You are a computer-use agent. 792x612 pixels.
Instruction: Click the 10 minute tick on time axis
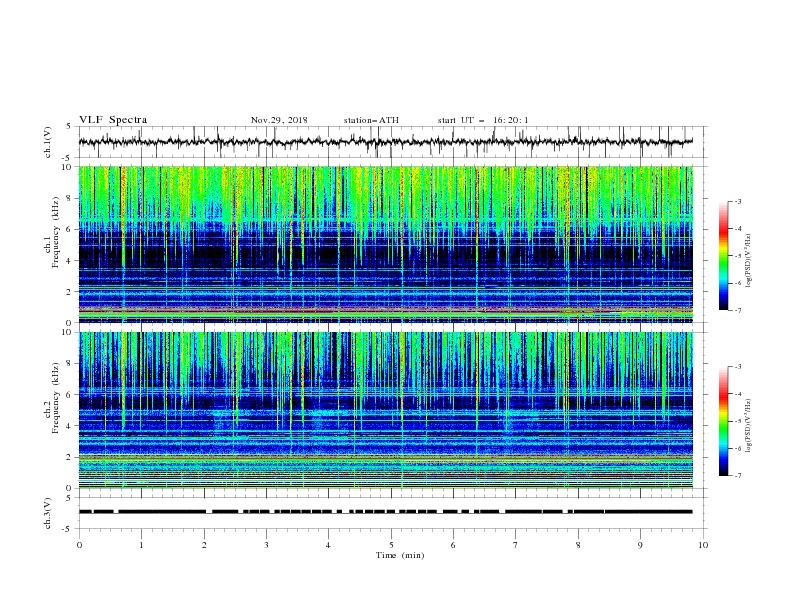pos(703,545)
